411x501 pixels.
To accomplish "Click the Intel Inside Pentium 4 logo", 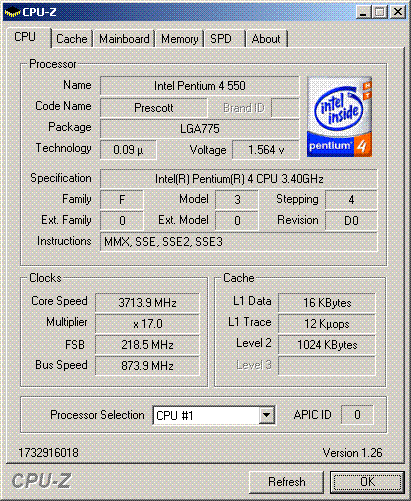I will point(339,116).
